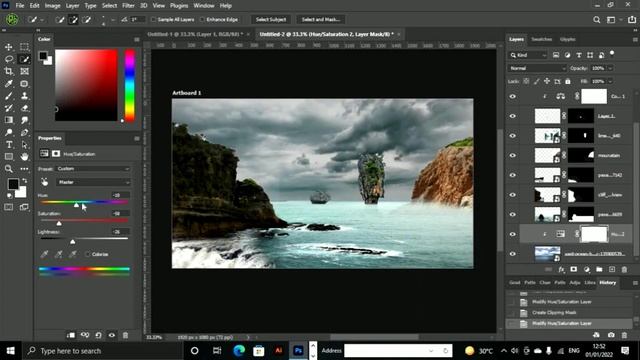640x360 pixels.
Task: Select the Move tool
Action: tap(9, 47)
